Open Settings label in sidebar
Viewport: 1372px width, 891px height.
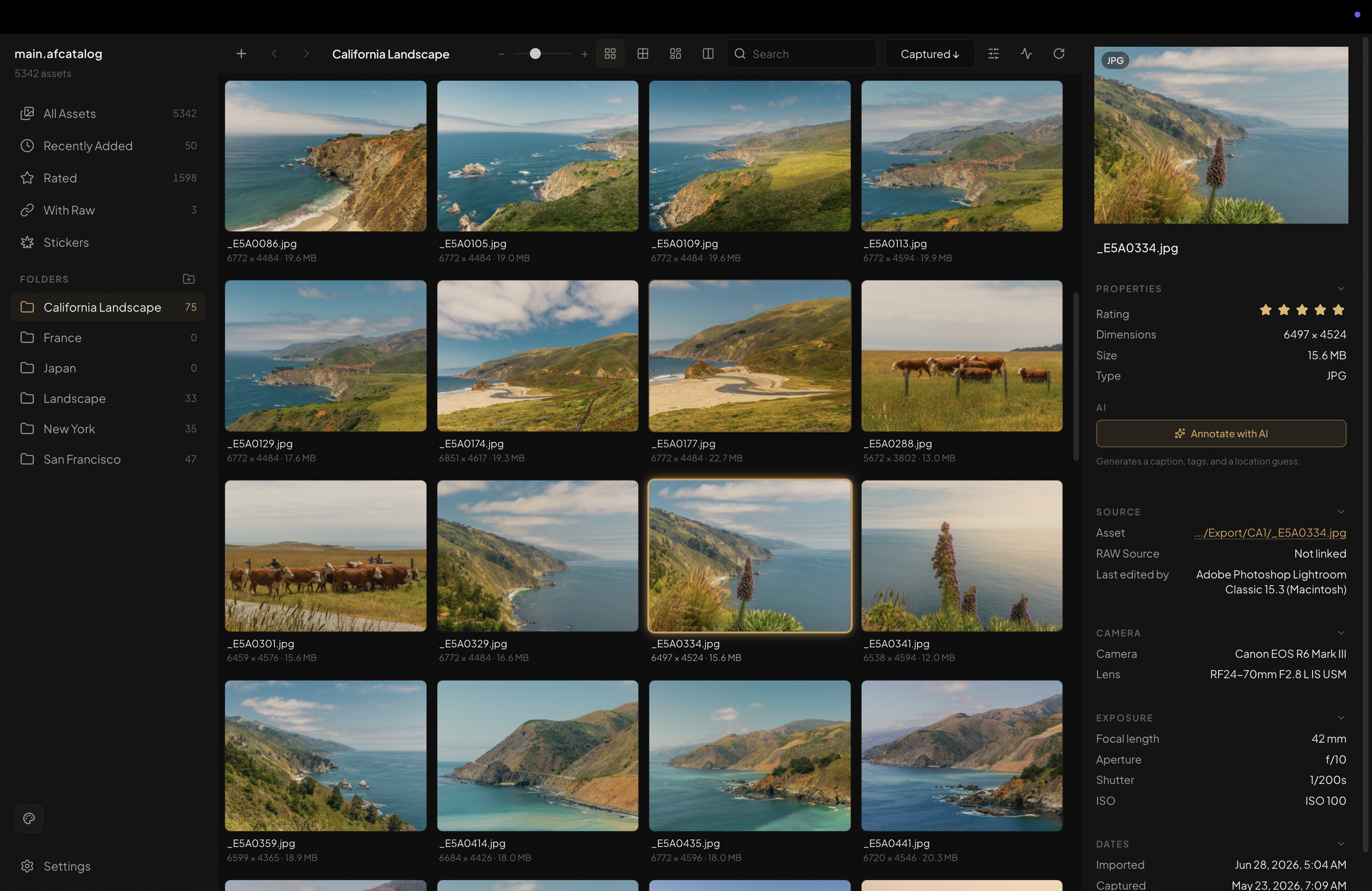point(67,866)
